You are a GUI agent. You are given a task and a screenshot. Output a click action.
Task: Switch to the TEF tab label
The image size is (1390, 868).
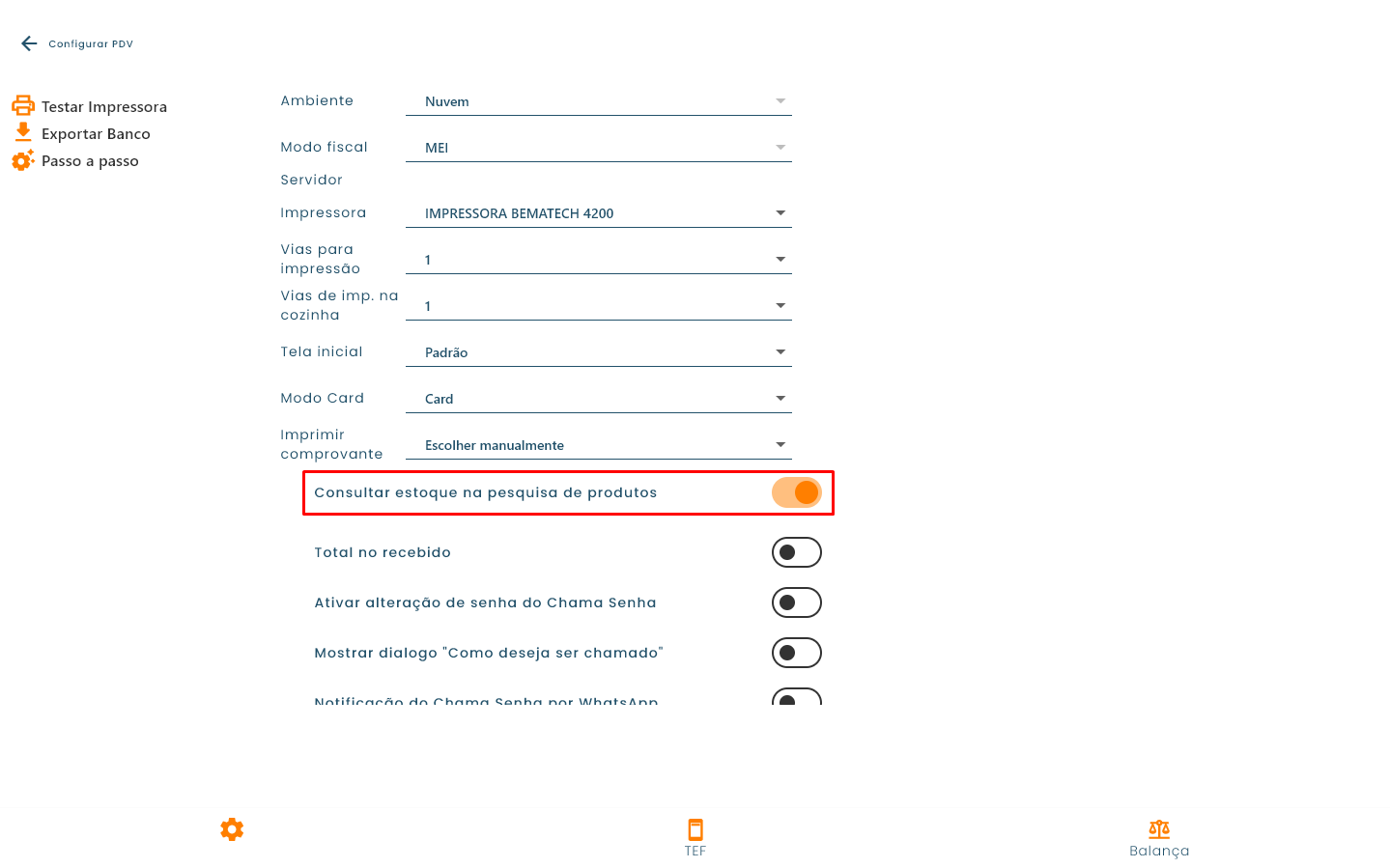695,851
